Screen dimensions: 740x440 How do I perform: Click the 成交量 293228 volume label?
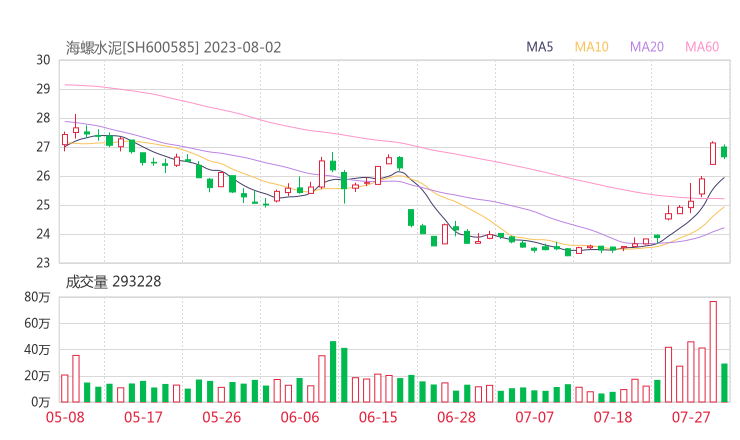coord(113,282)
